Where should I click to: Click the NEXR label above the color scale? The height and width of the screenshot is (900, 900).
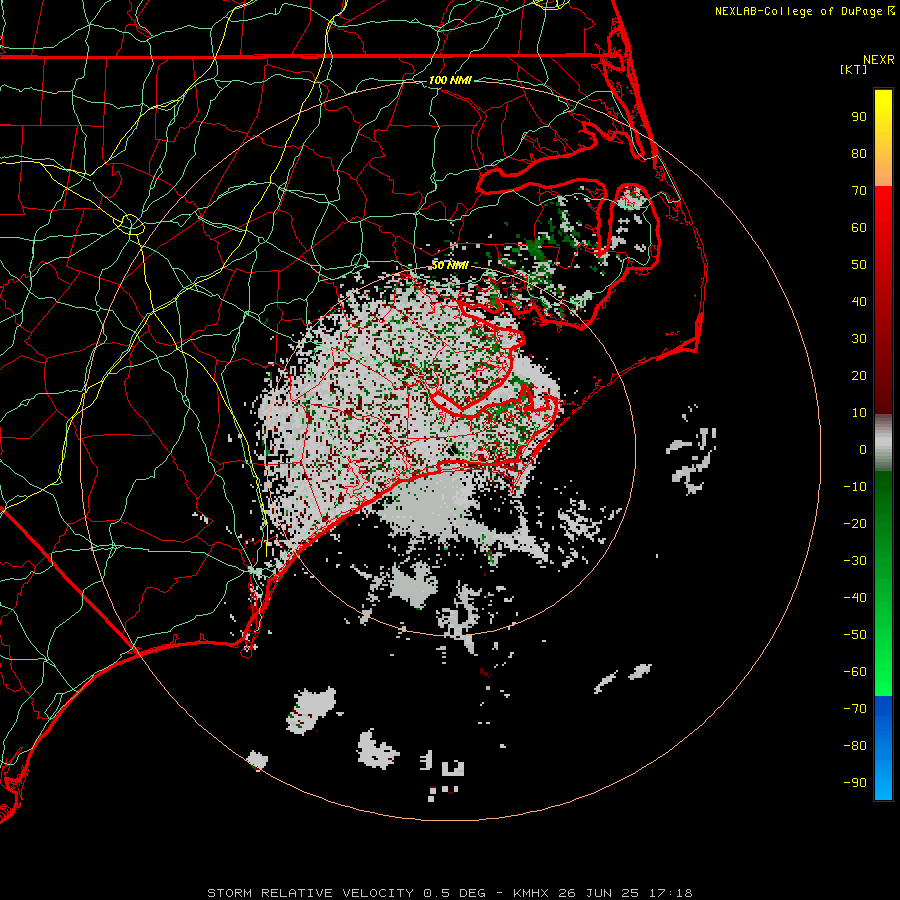pos(878,60)
